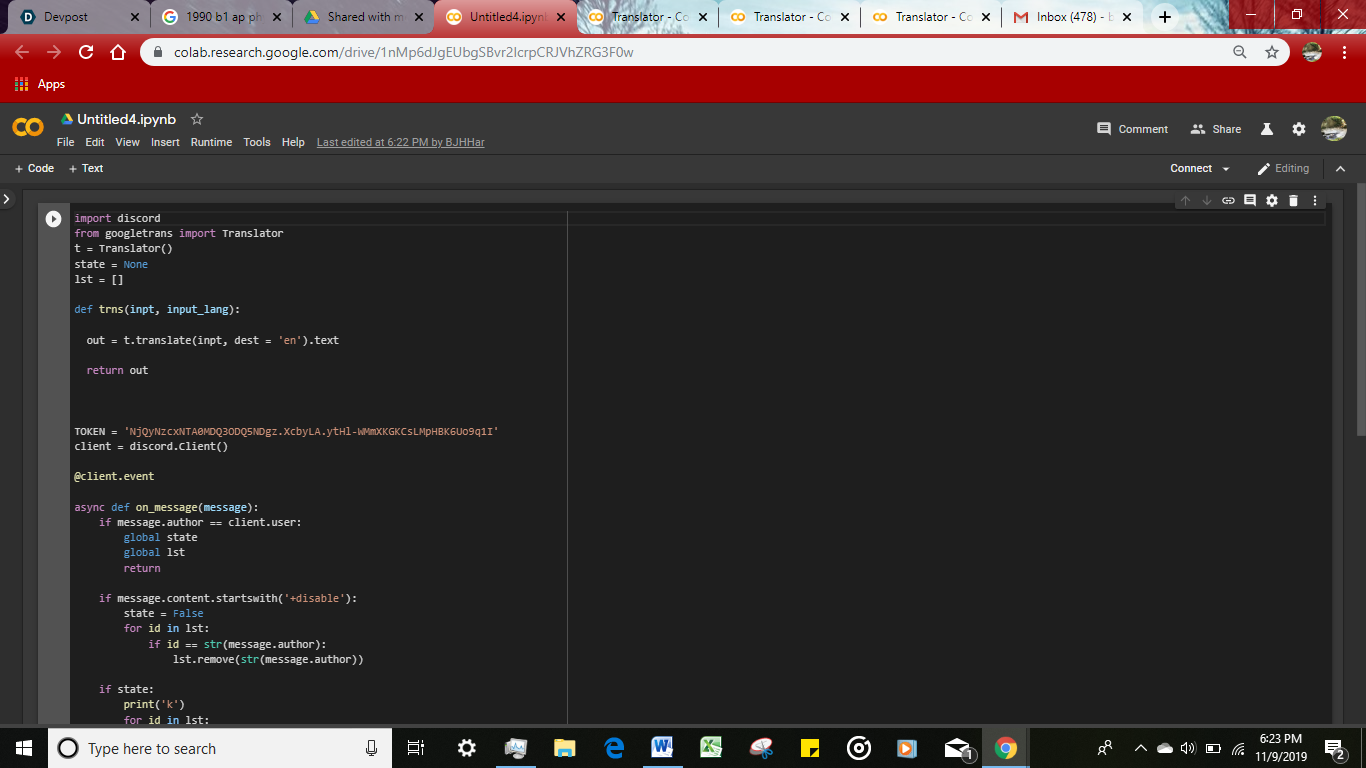Open File Explorer from the taskbar
The image size is (1366, 768).
tap(565, 748)
